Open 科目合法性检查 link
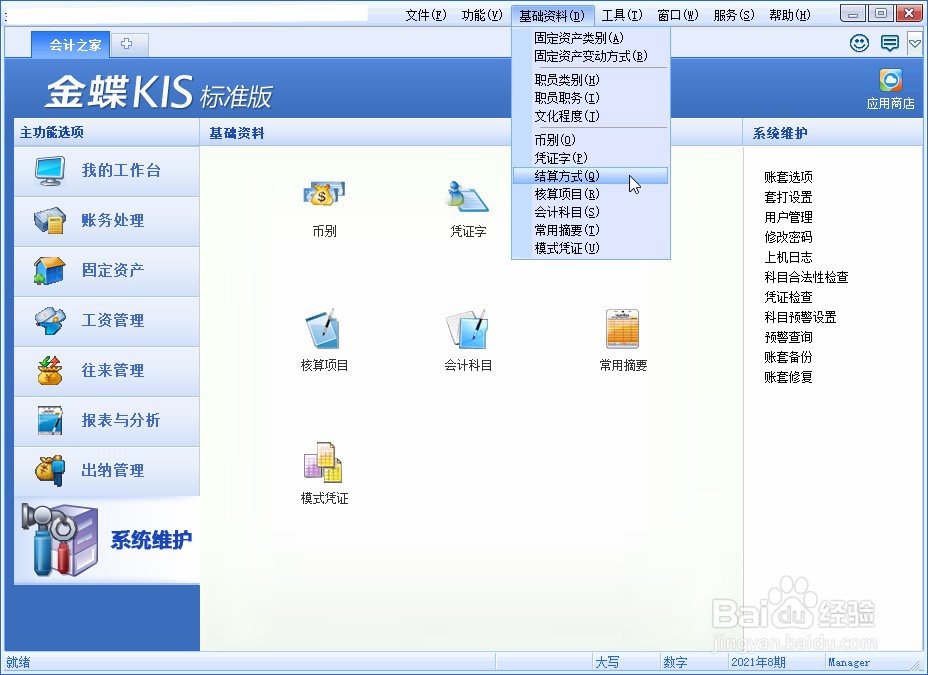Image resolution: width=928 pixels, height=675 pixels. (806, 277)
